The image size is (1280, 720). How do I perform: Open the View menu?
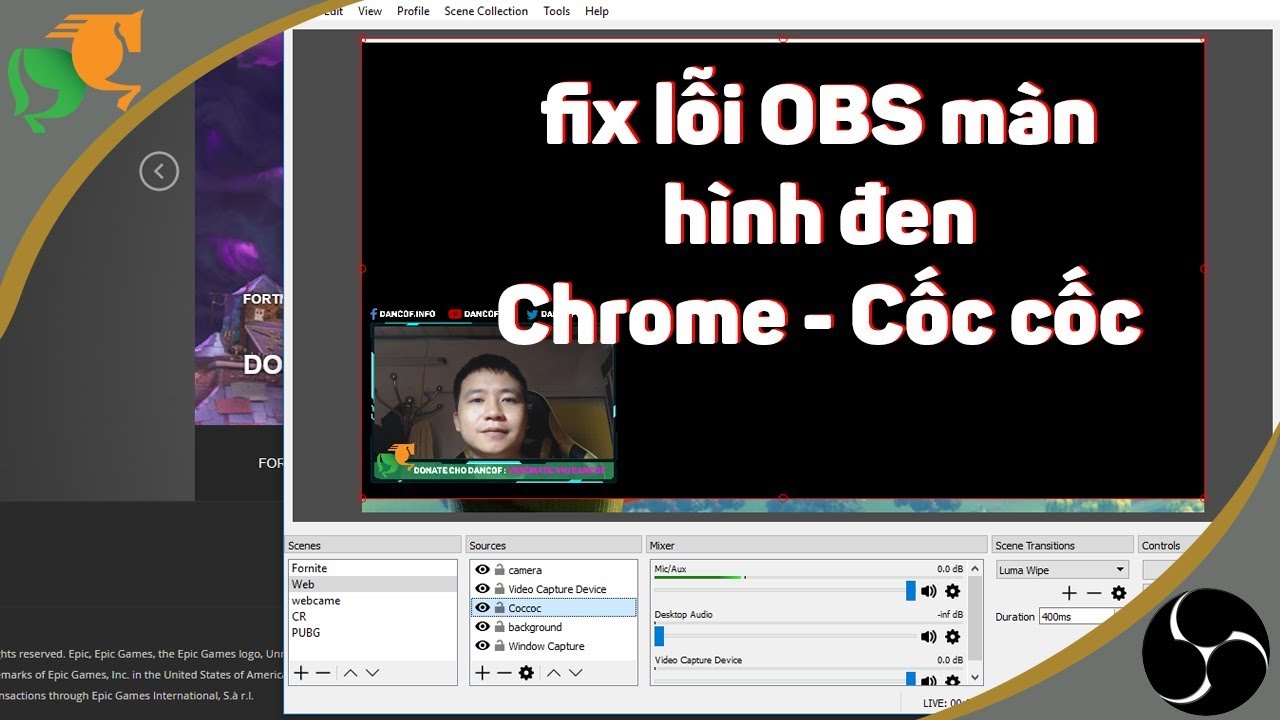coord(370,11)
